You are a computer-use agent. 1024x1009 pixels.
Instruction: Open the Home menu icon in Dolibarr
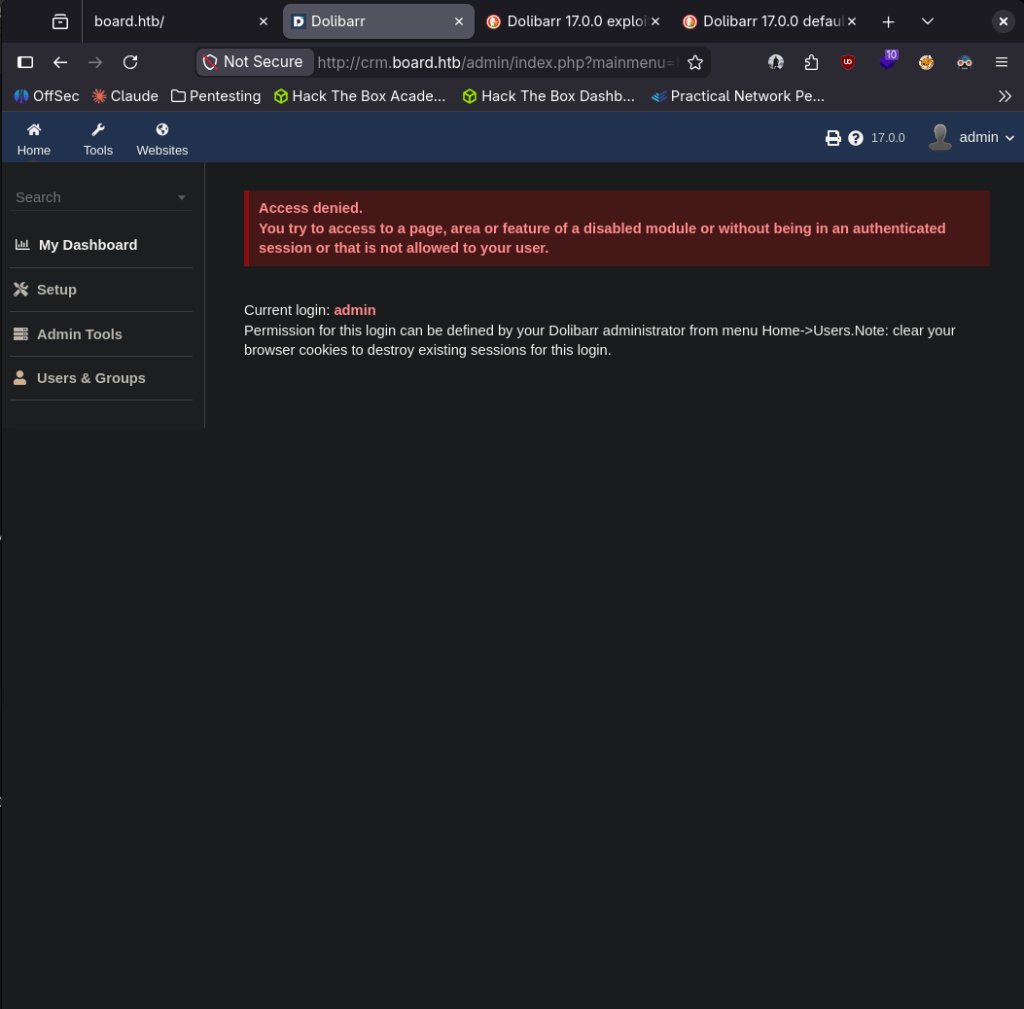coord(33,130)
